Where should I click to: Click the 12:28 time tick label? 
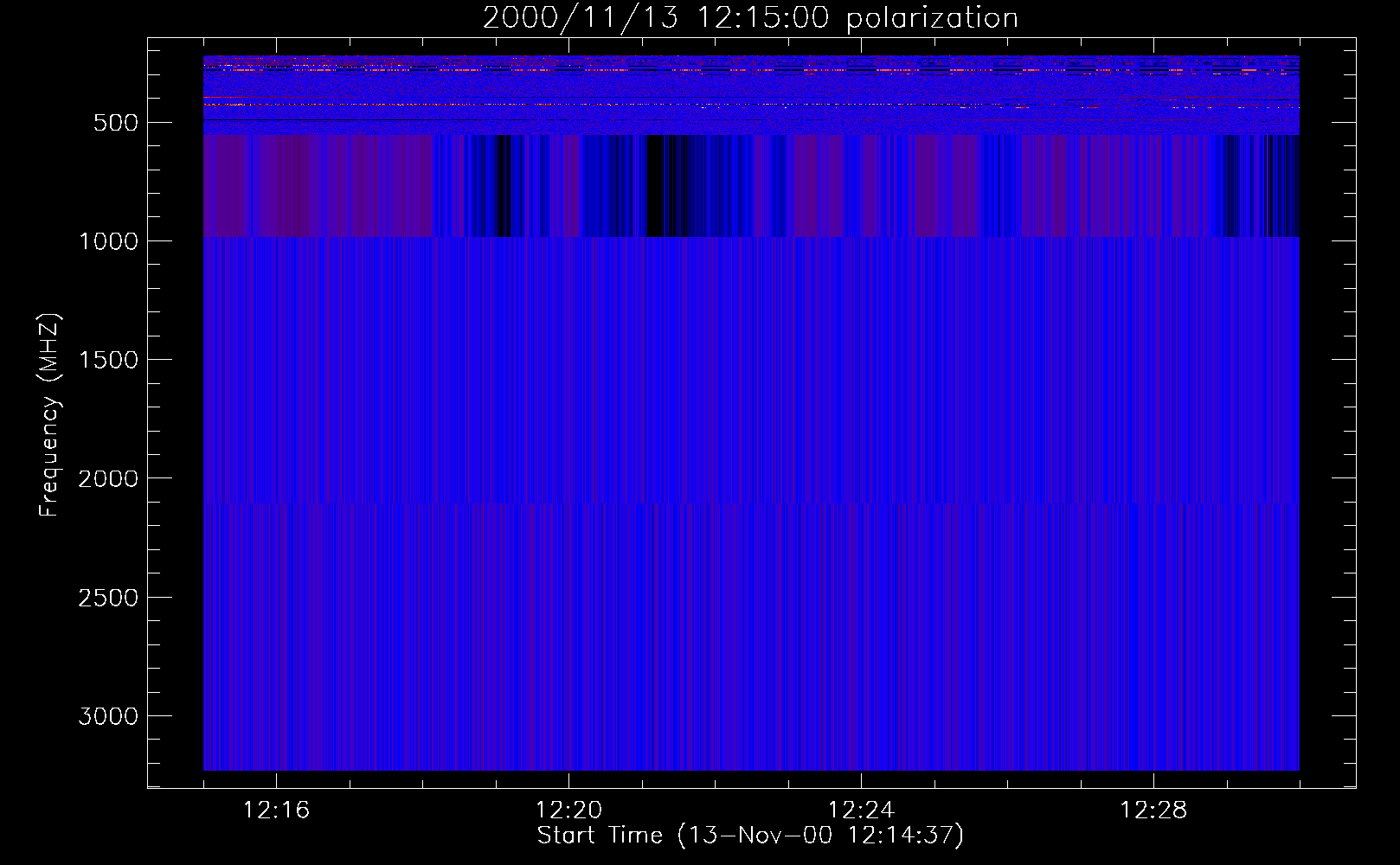(1153, 811)
